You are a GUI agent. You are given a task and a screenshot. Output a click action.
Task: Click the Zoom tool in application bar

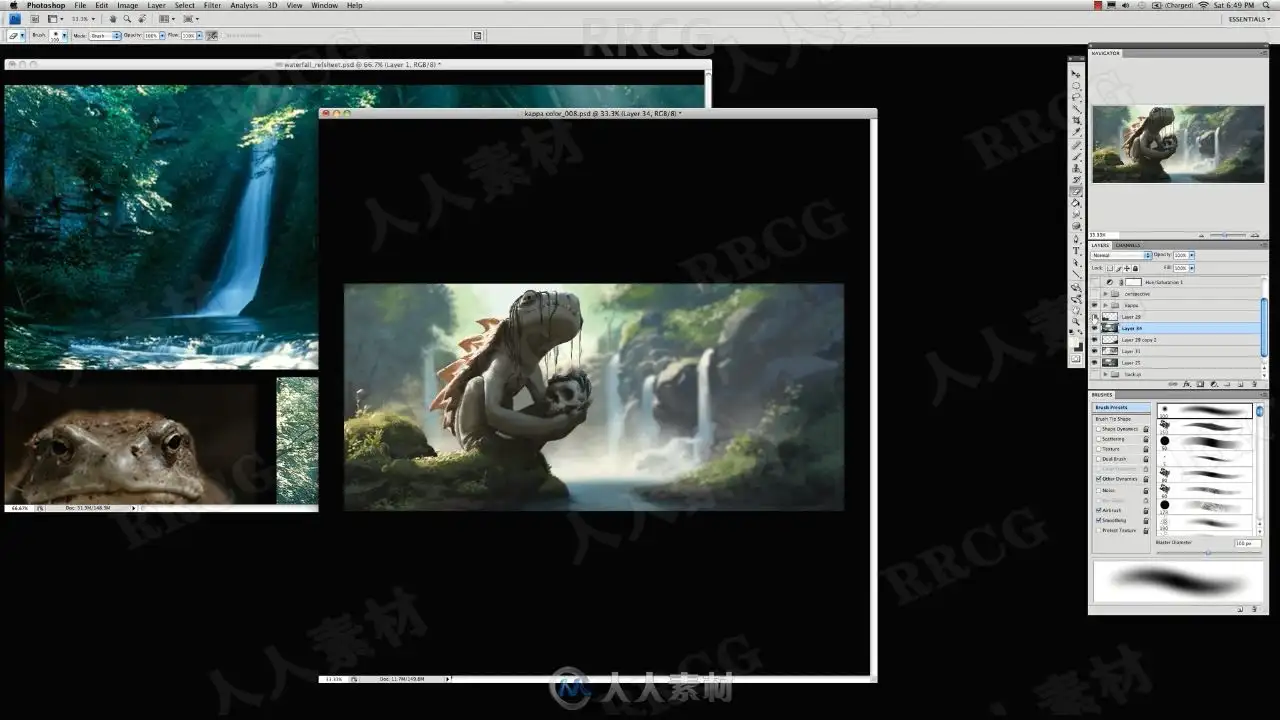pyautogui.click(x=127, y=19)
